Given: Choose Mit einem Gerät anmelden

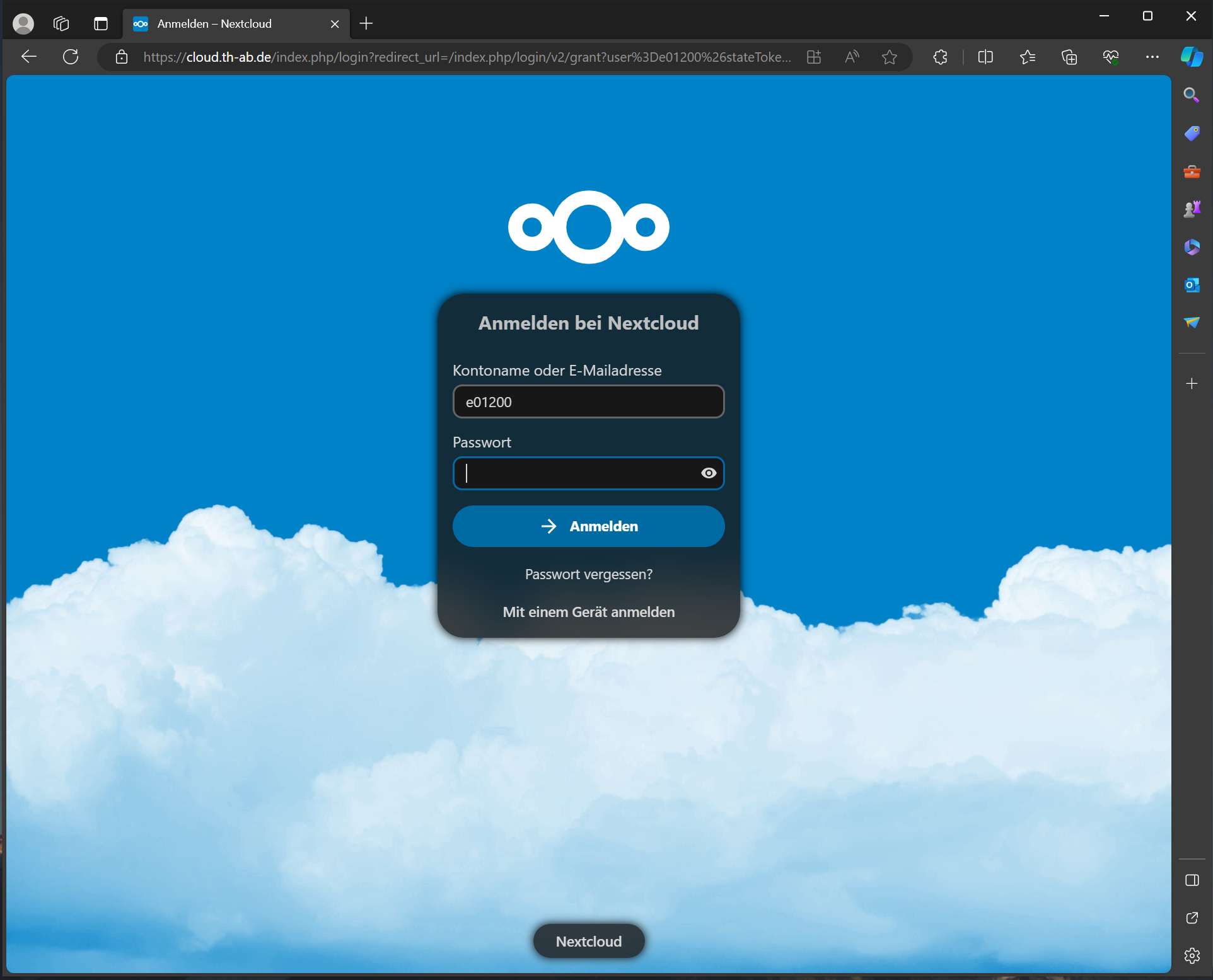Looking at the screenshot, I should (x=589, y=613).
